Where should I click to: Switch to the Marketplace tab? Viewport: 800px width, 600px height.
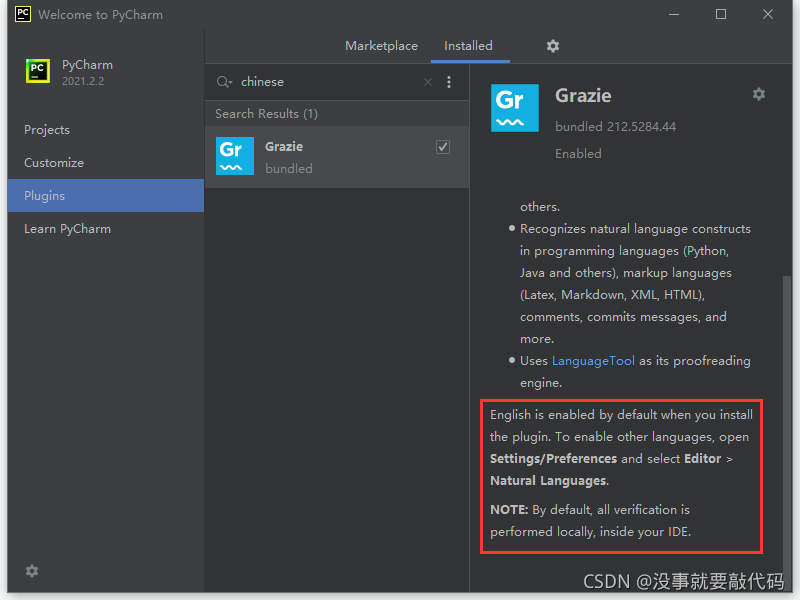tap(381, 46)
